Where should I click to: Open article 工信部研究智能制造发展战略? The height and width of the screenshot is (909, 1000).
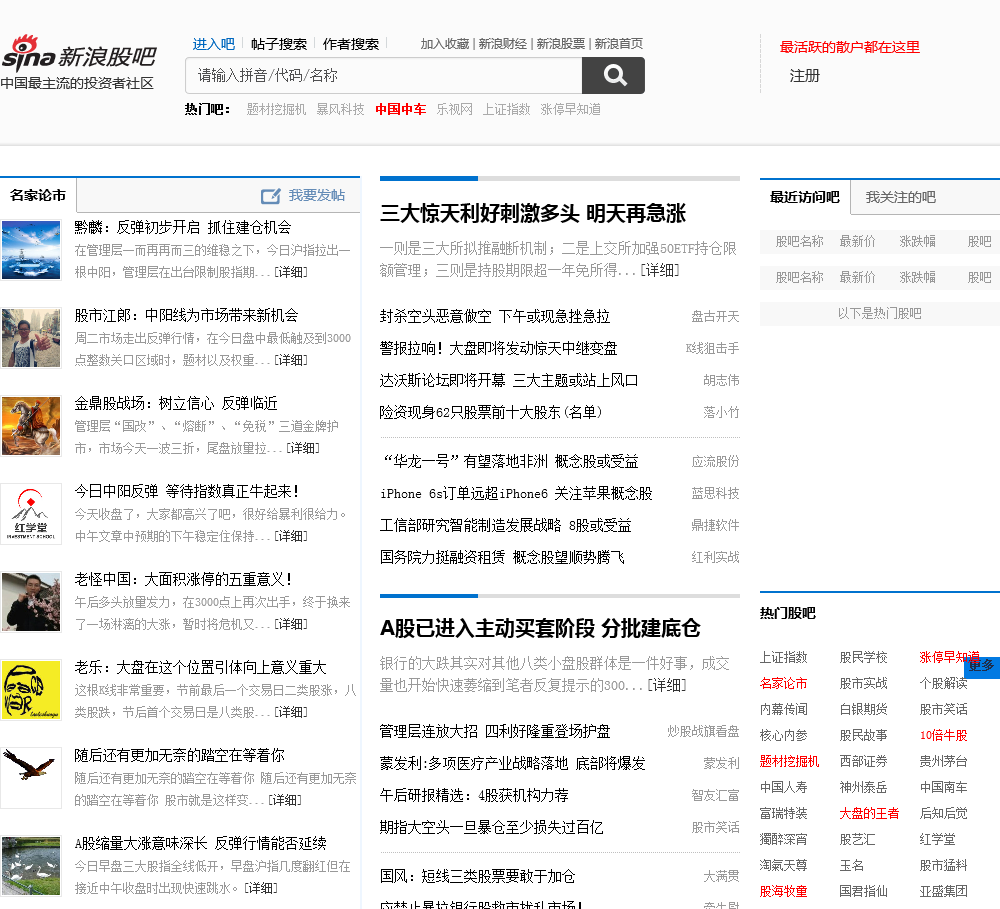[505, 526]
